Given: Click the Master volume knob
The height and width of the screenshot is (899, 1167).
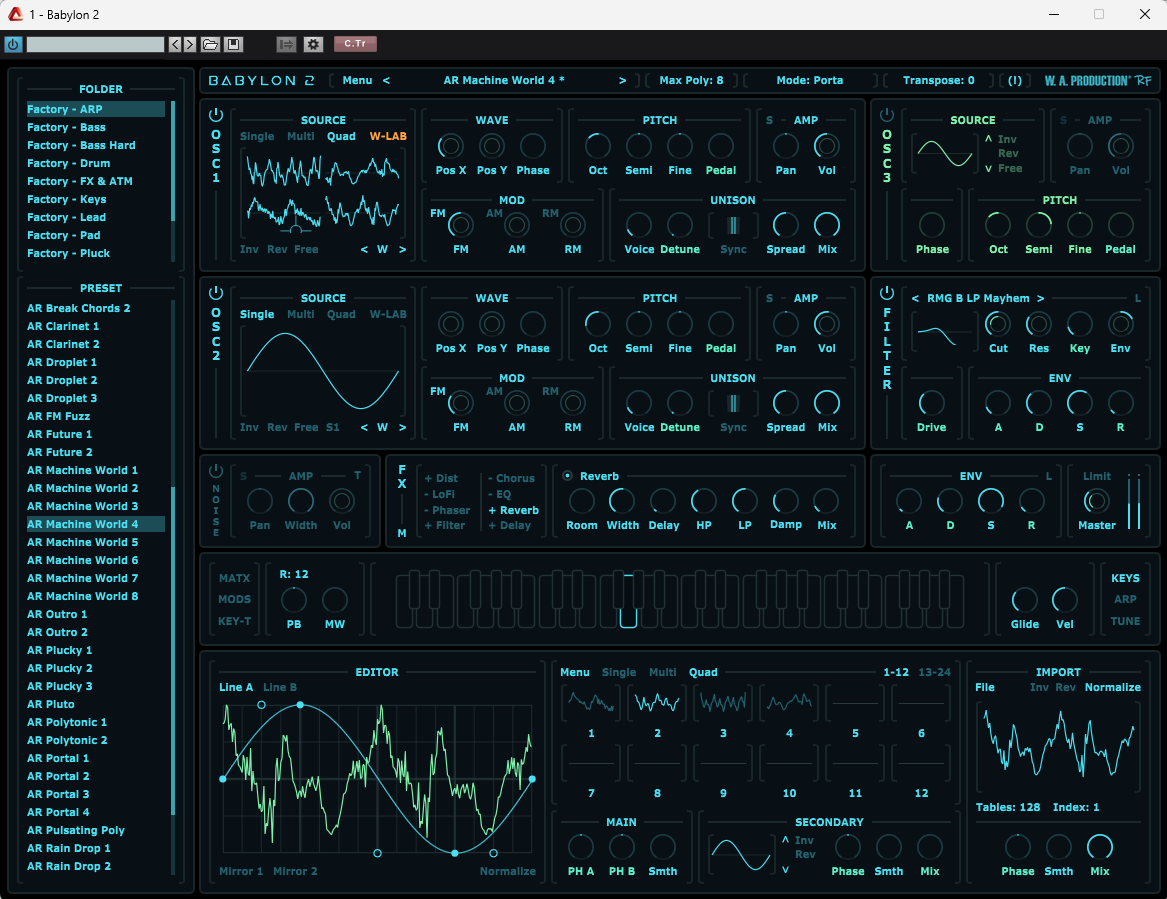Looking at the screenshot, I should click(x=1097, y=501).
